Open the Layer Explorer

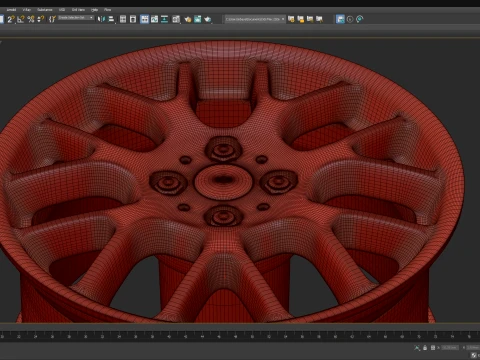coord(133,19)
